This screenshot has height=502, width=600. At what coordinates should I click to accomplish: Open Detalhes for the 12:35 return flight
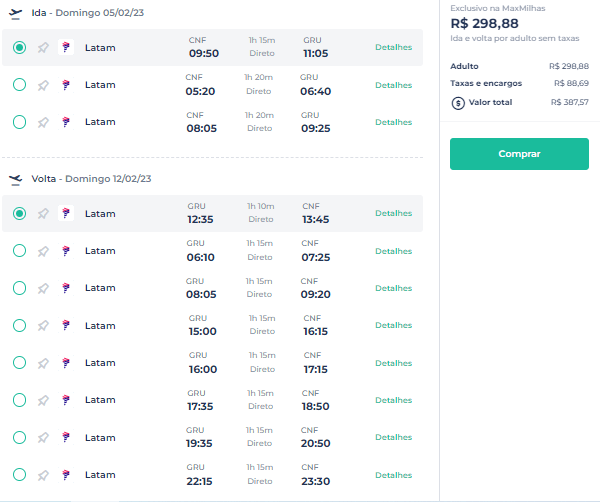(393, 213)
